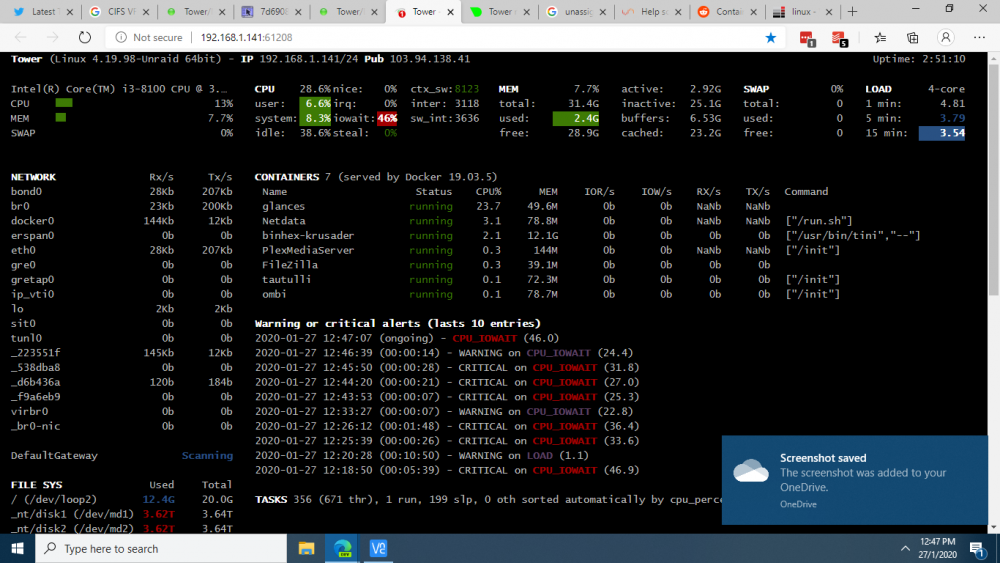Switch to the 7d690 tab
This screenshot has height=563, width=1000.
[x=272, y=12]
